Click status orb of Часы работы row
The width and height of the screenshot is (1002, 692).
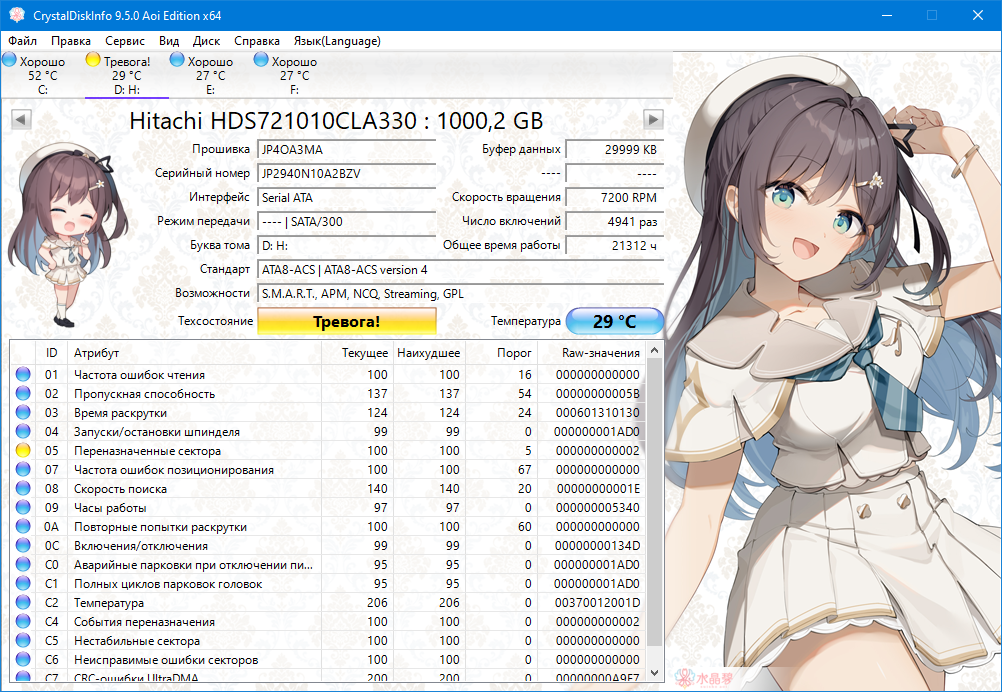click(x=23, y=507)
